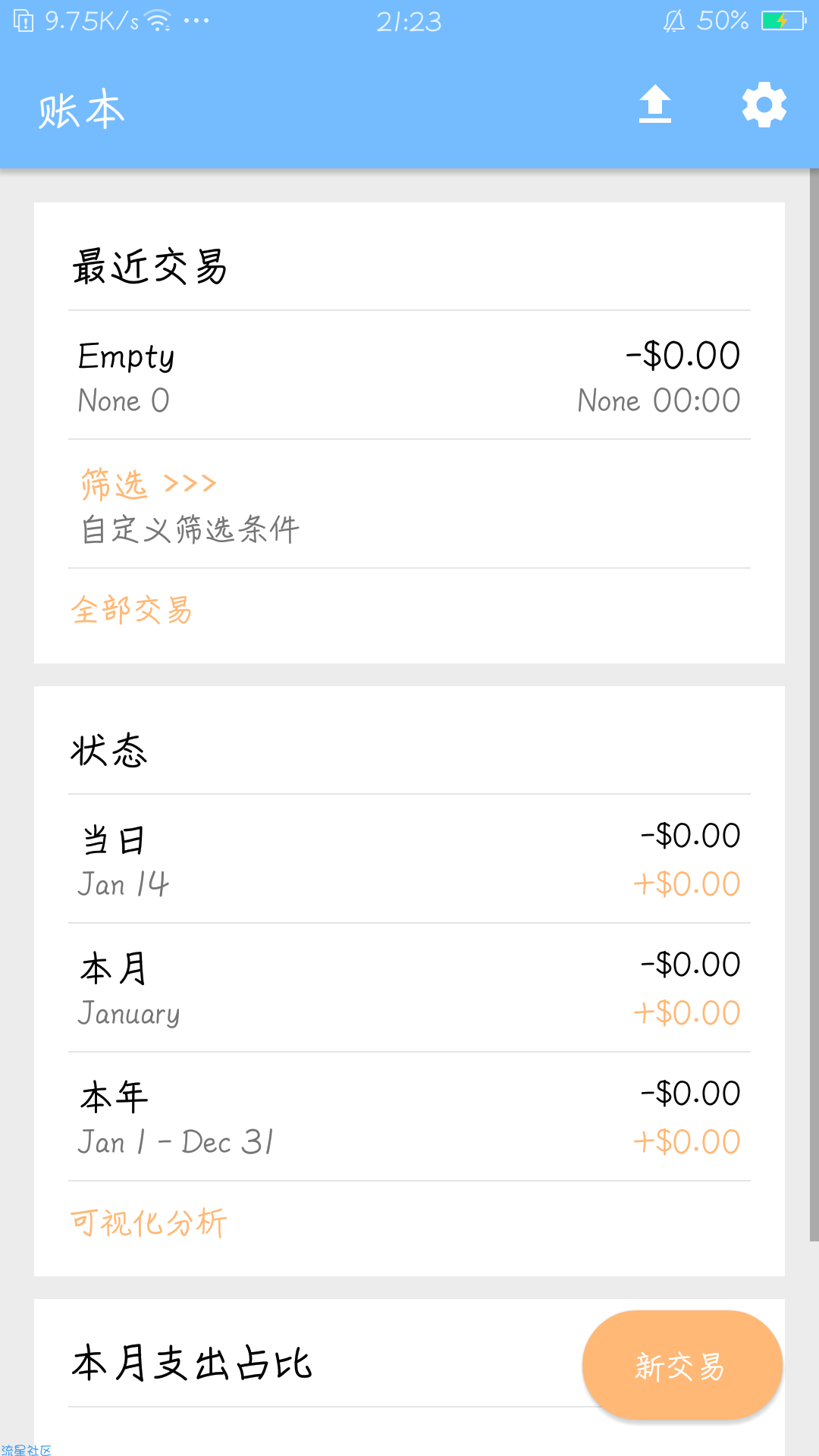The height and width of the screenshot is (1456, 819).
Task: Open the 本月 January status row
Action: [409, 989]
